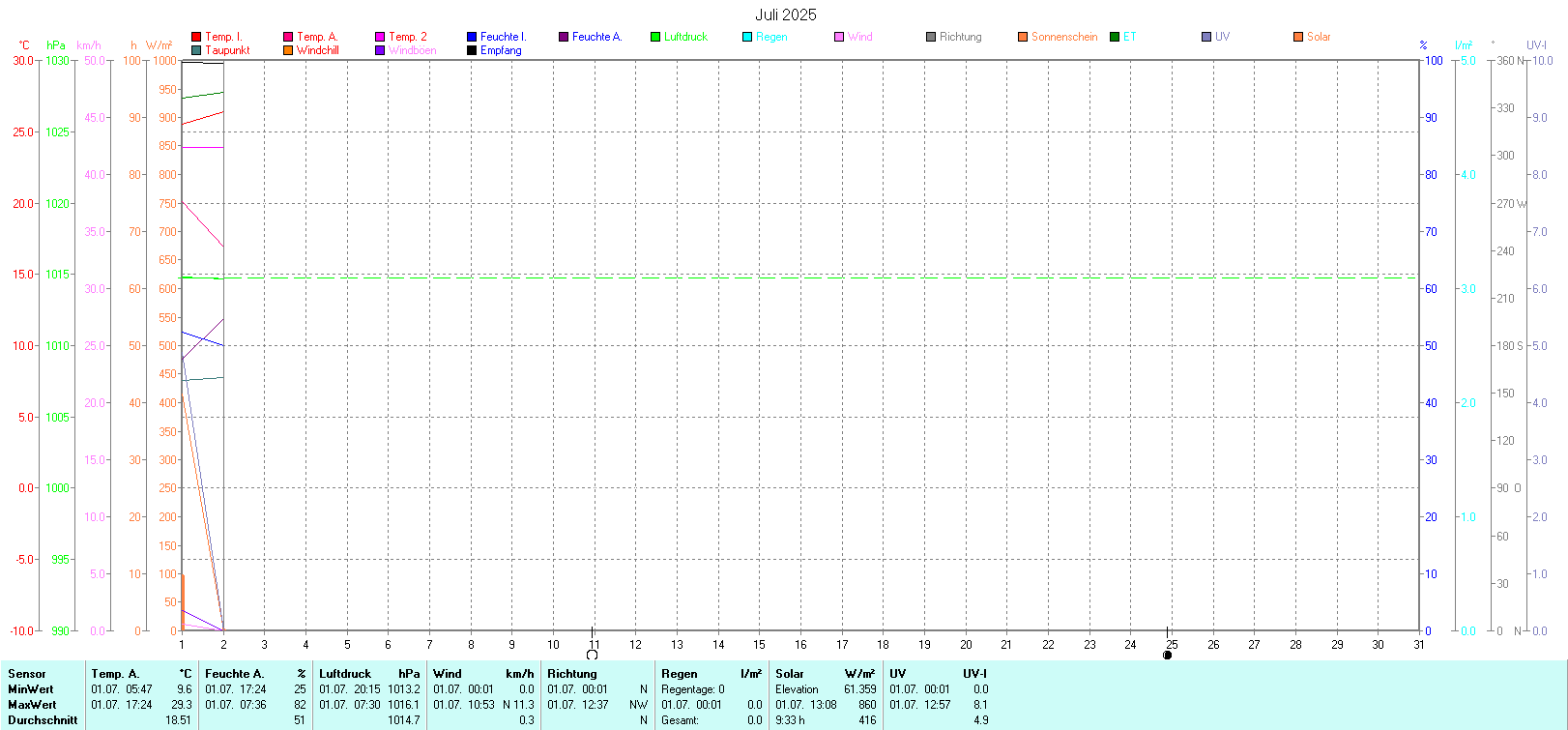Click the blue Feuchte I. legend swatch
This screenshot has height=730, width=1568.
(x=472, y=37)
